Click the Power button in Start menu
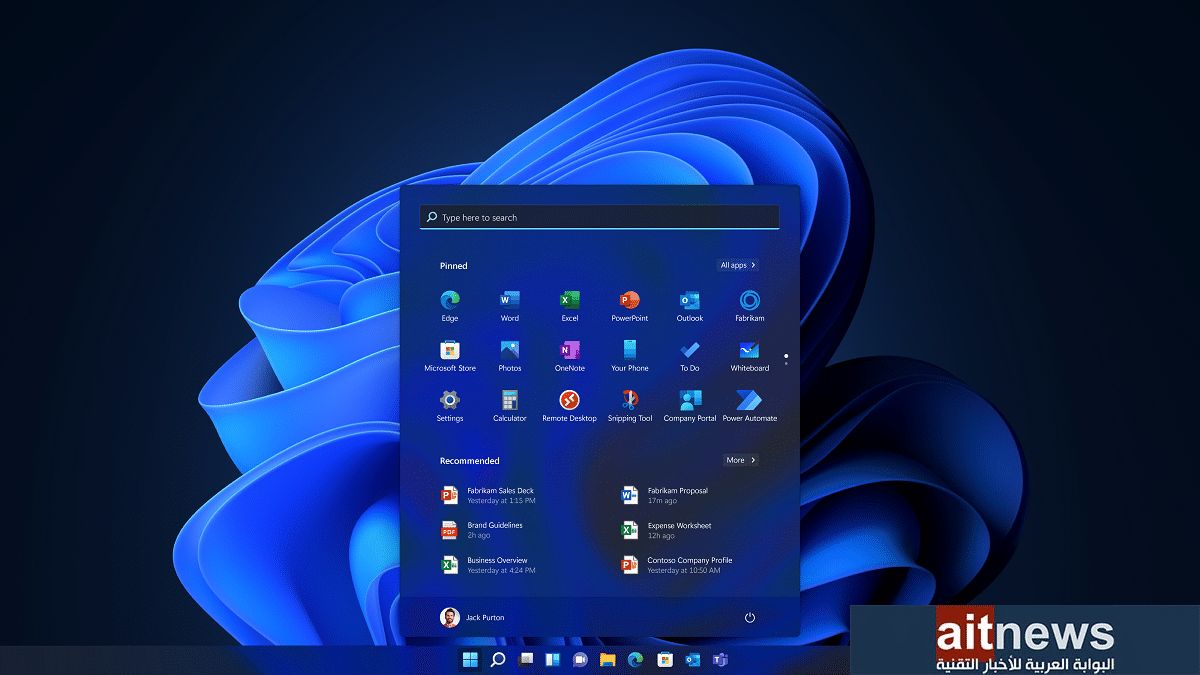1200x675 pixels. [750, 618]
